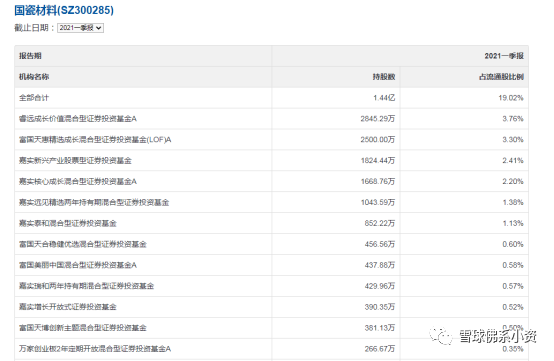Select the 3.30% ratio value
This screenshot has width=554, height=361.
click(x=513, y=140)
